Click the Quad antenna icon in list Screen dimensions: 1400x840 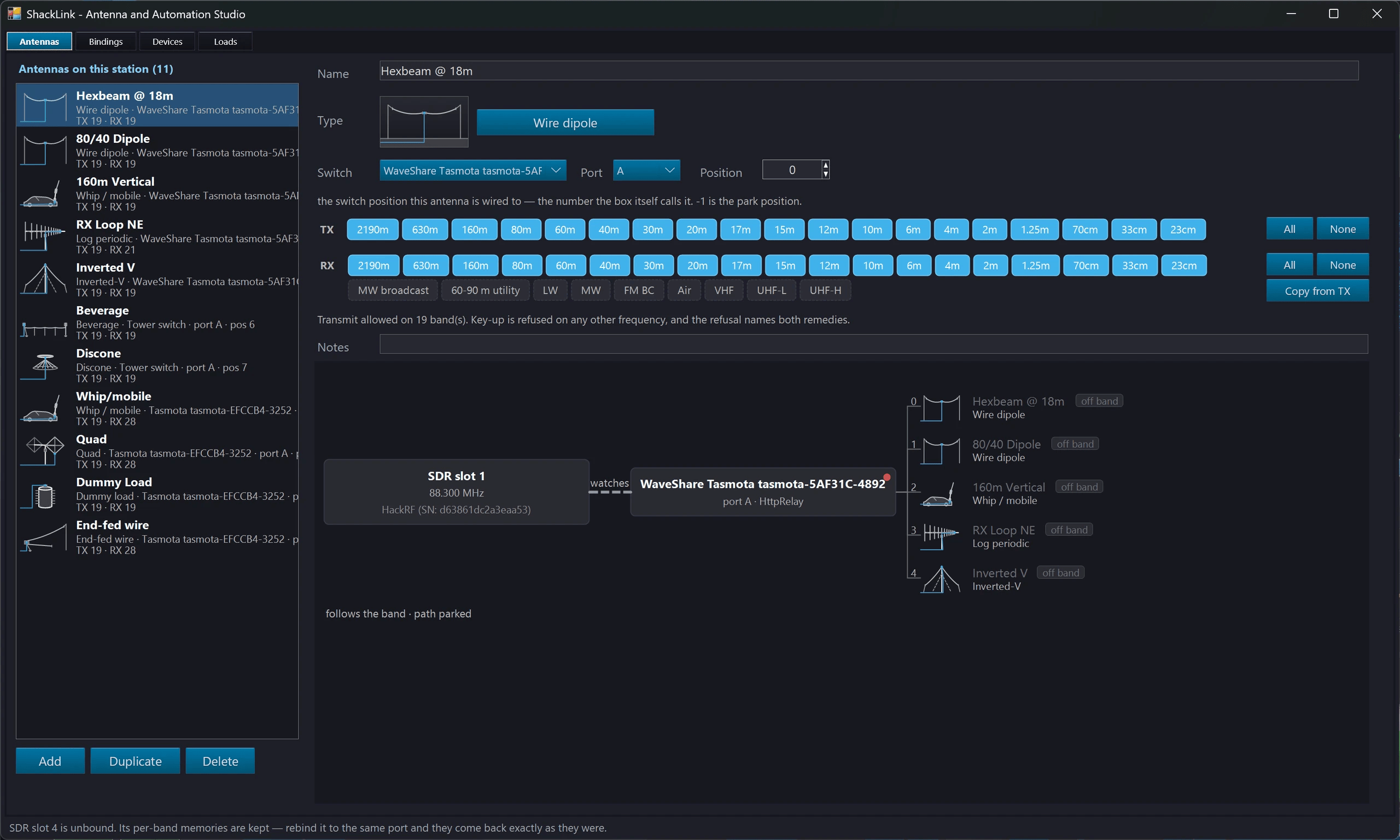[44, 452]
